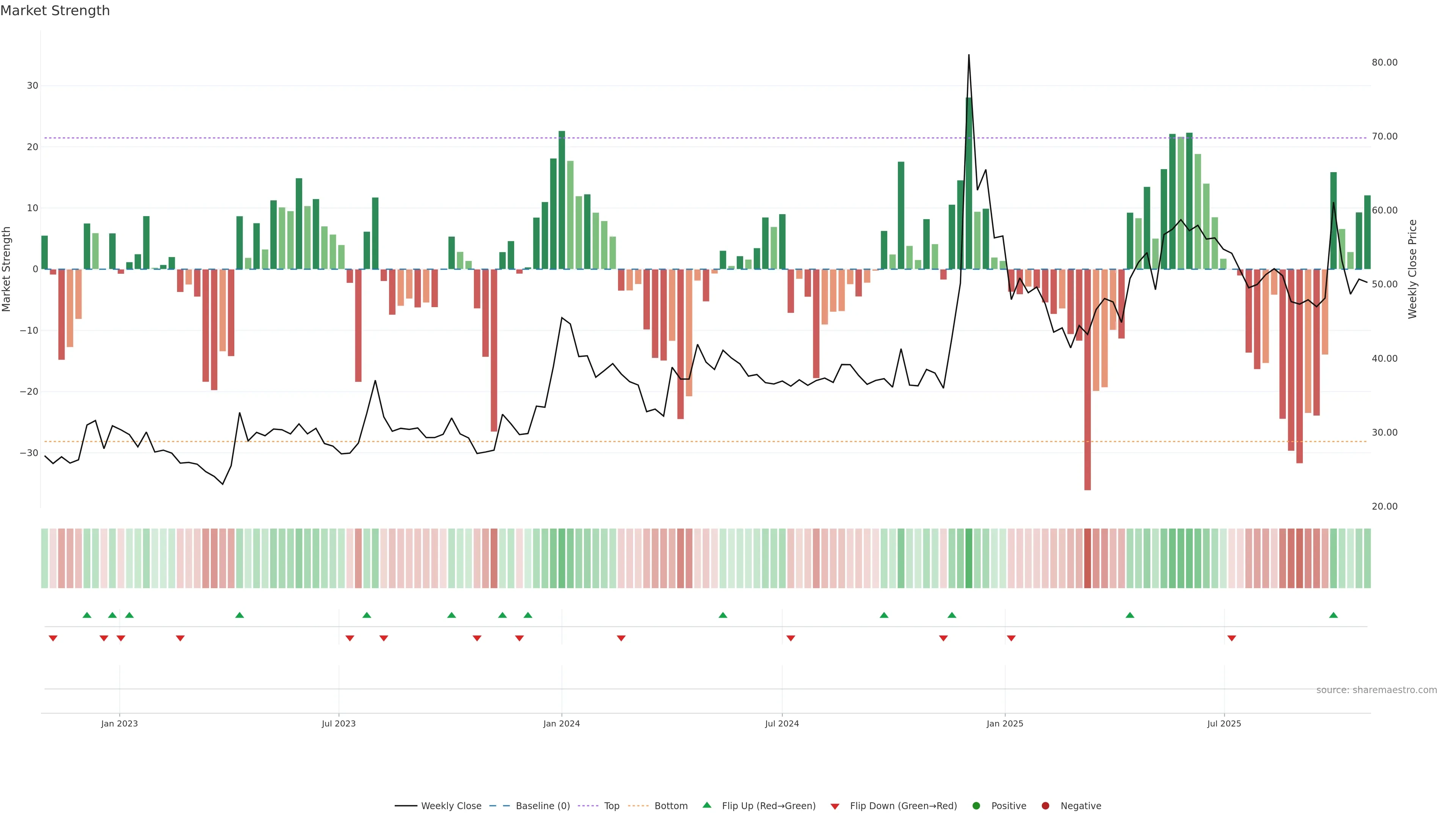
Task: Click the rightmost red flip-down marker near Jul 2025
Action: pos(1232,638)
